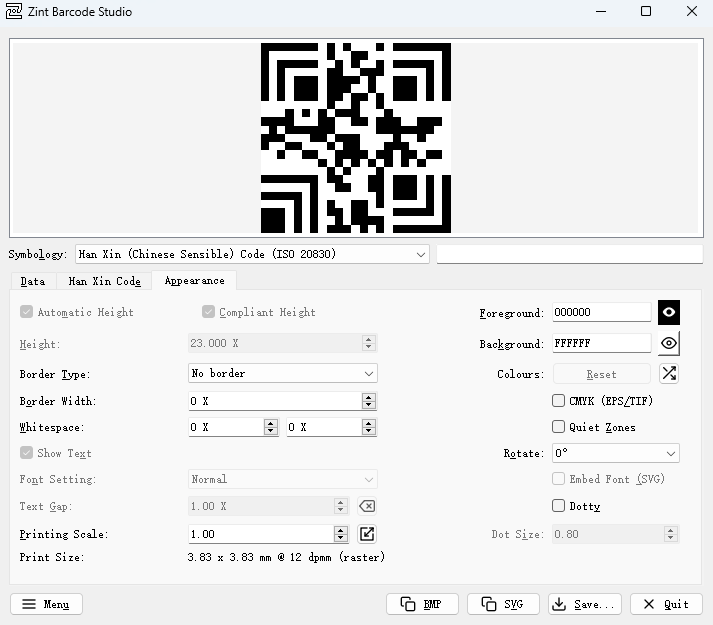Click the Quit button
713x625 pixels.
[x=666, y=604]
